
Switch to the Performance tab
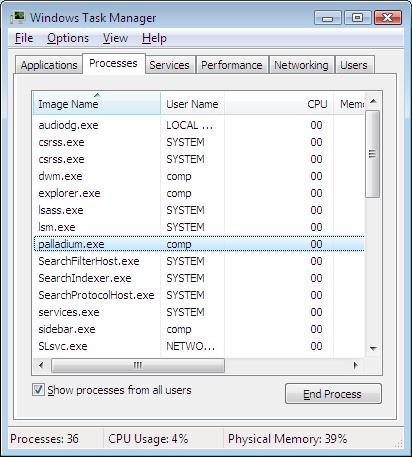232,65
